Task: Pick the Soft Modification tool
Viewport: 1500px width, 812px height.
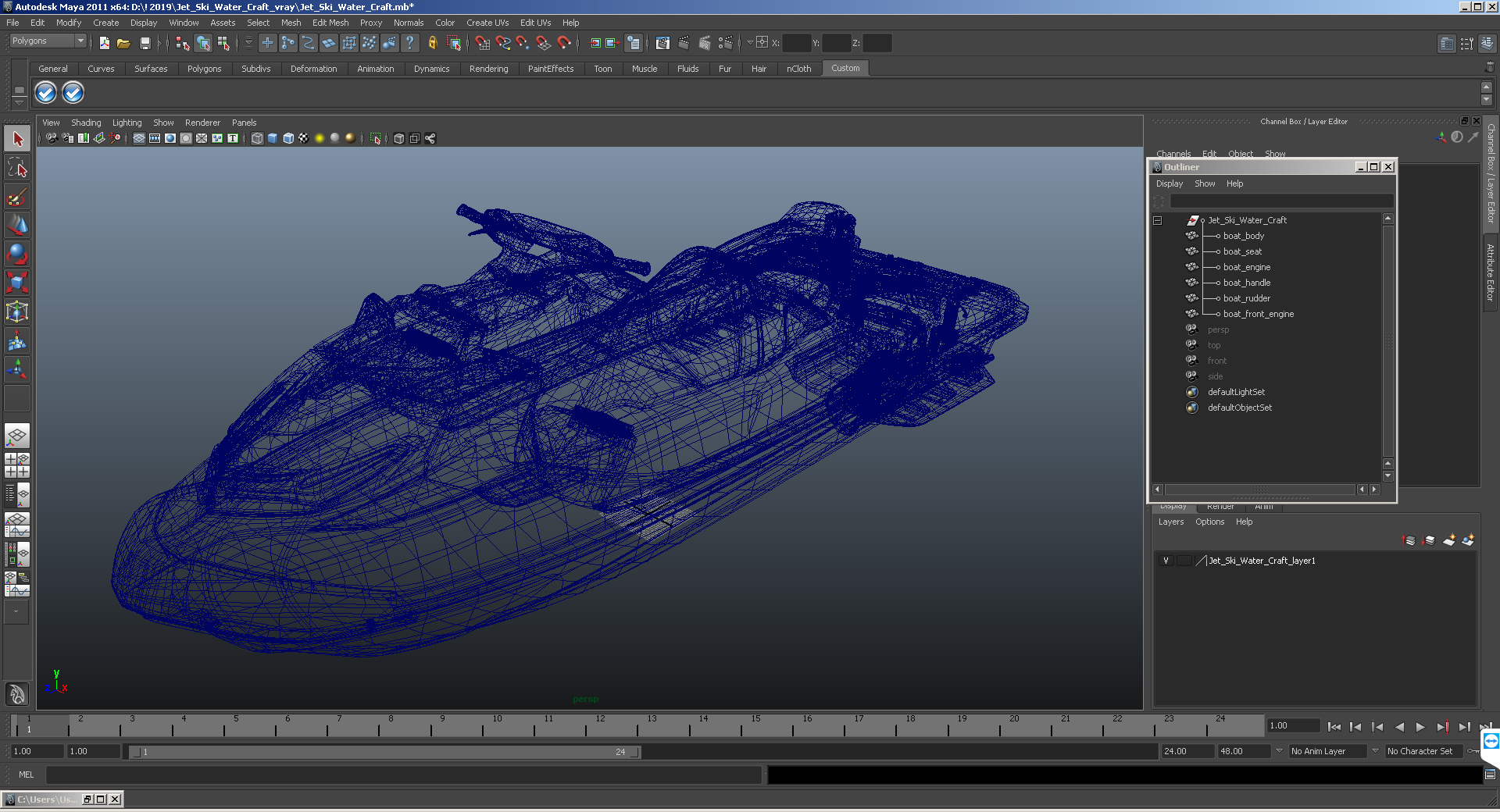Action: click(x=17, y=340)
